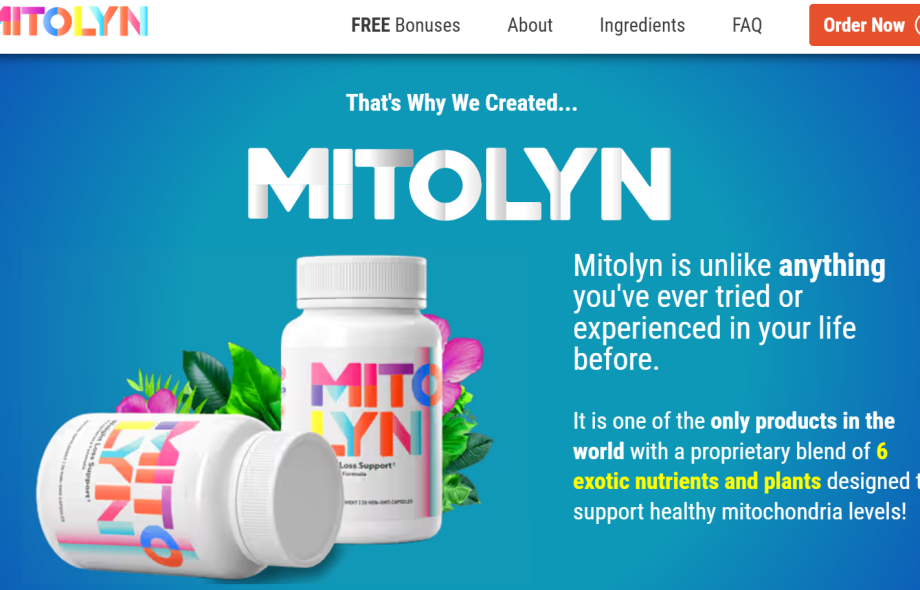The height and width of the screenshot is (590, 920).
Task: Click the yellow "exotic nutrients and plants" text
Action: tap(696, 482)
